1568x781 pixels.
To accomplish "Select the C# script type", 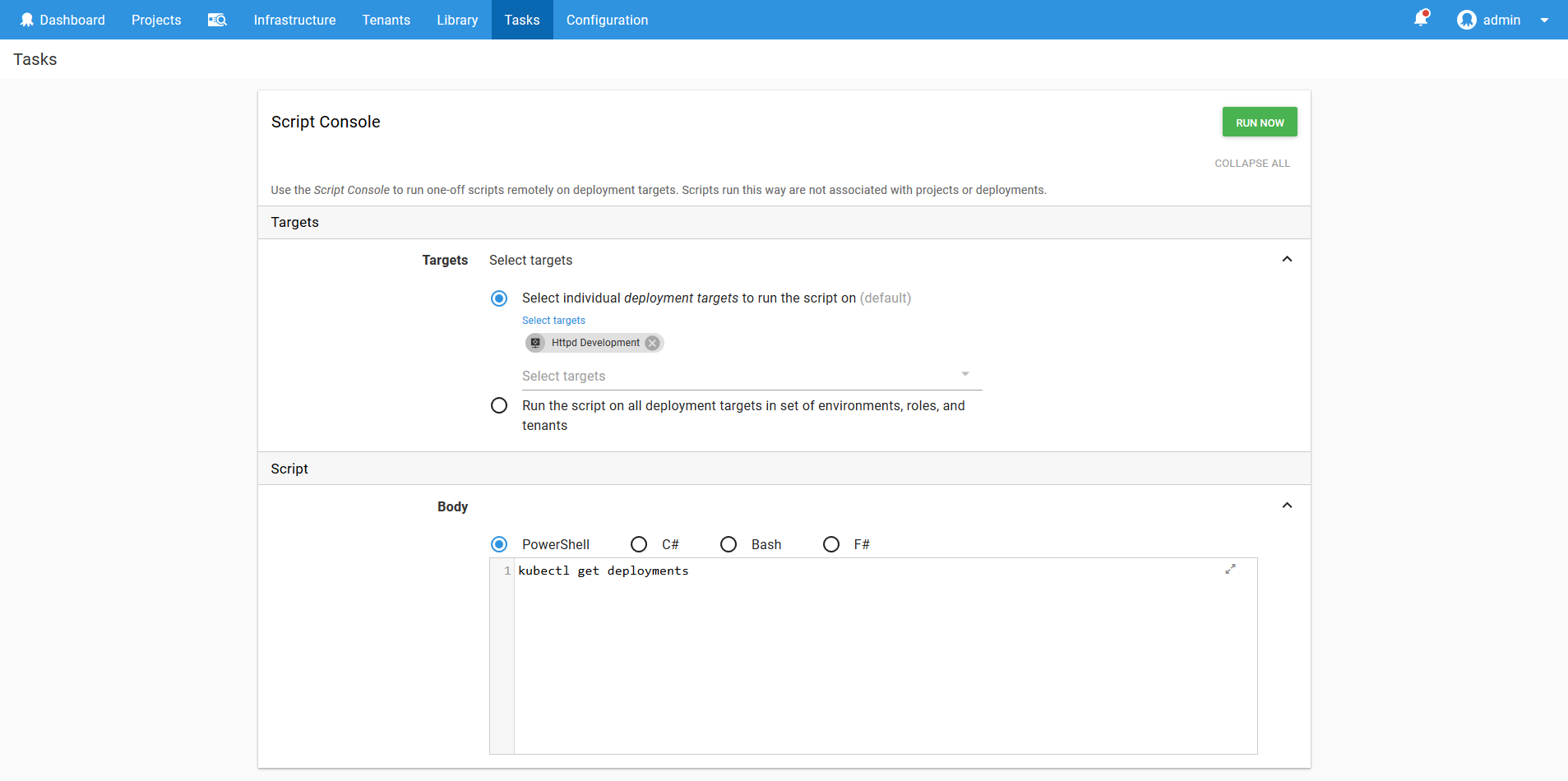I will pyautogui.click(x=639, y=544).
